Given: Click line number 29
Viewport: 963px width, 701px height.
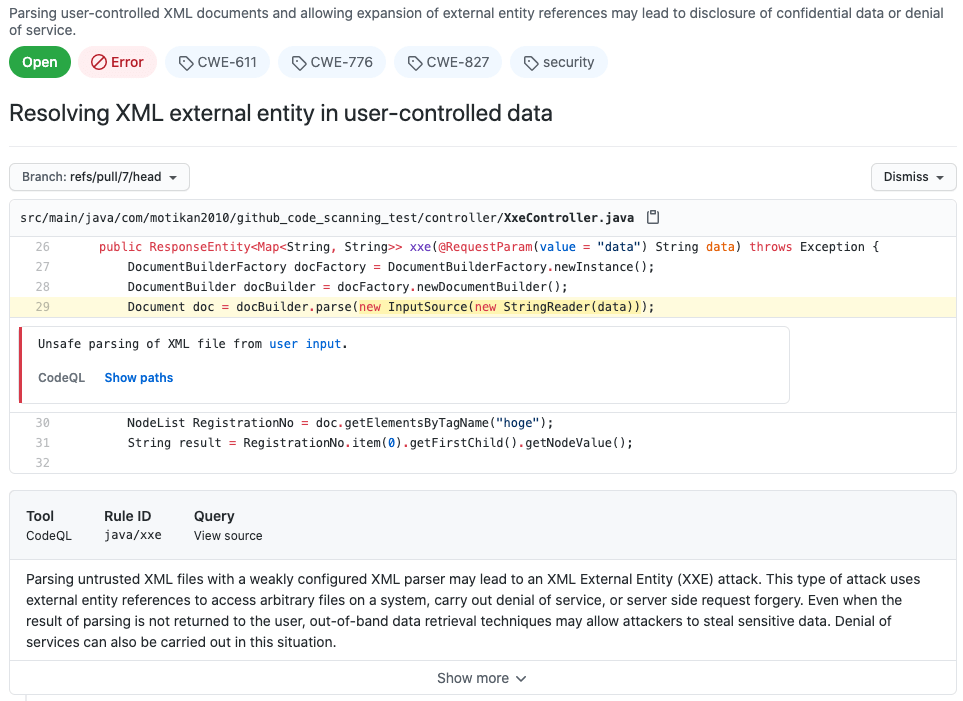Looking at the screenshot, I should [42, 307].
